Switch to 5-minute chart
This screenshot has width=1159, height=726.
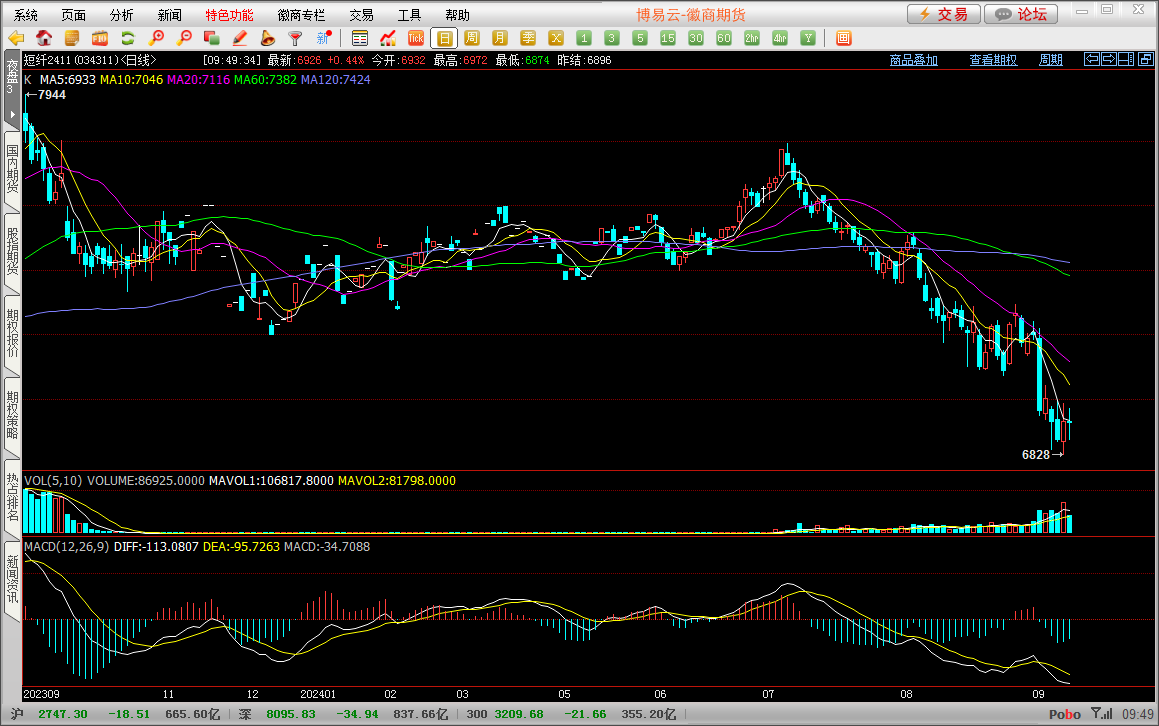(x=640, y=38)
